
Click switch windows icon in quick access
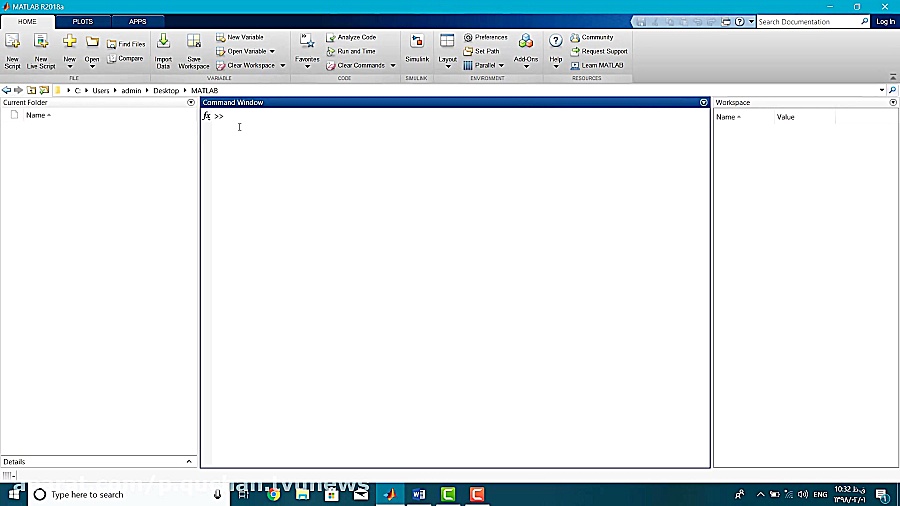(726, 22)
